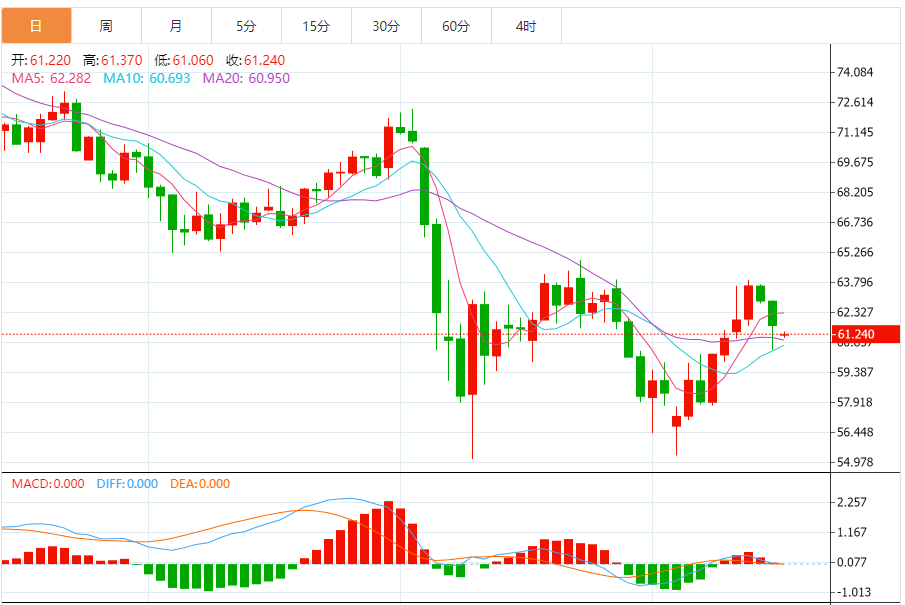Screen dimensions: 905x605
Task: Click the closing price value 61.240
Action: pyautogui.click(x=264, y=60)
